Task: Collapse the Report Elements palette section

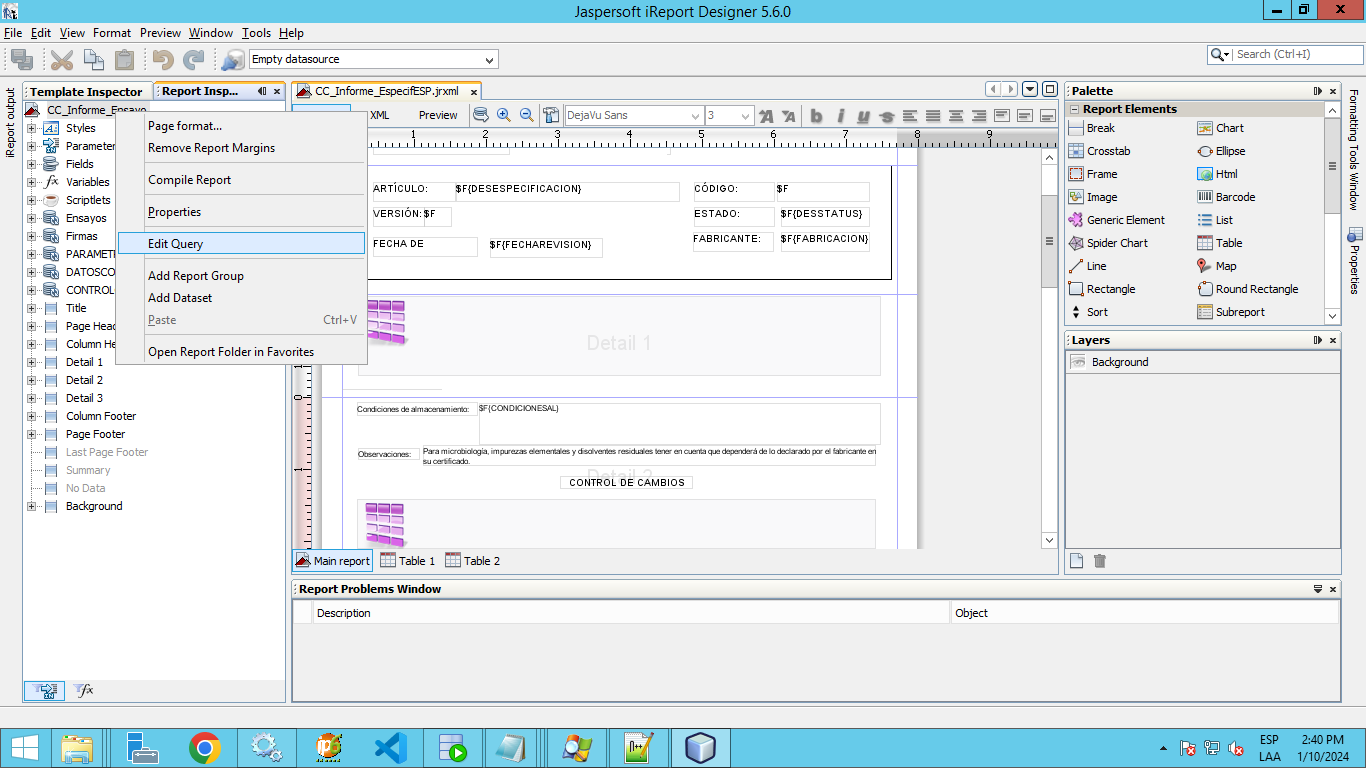Action: (1074, 109)
